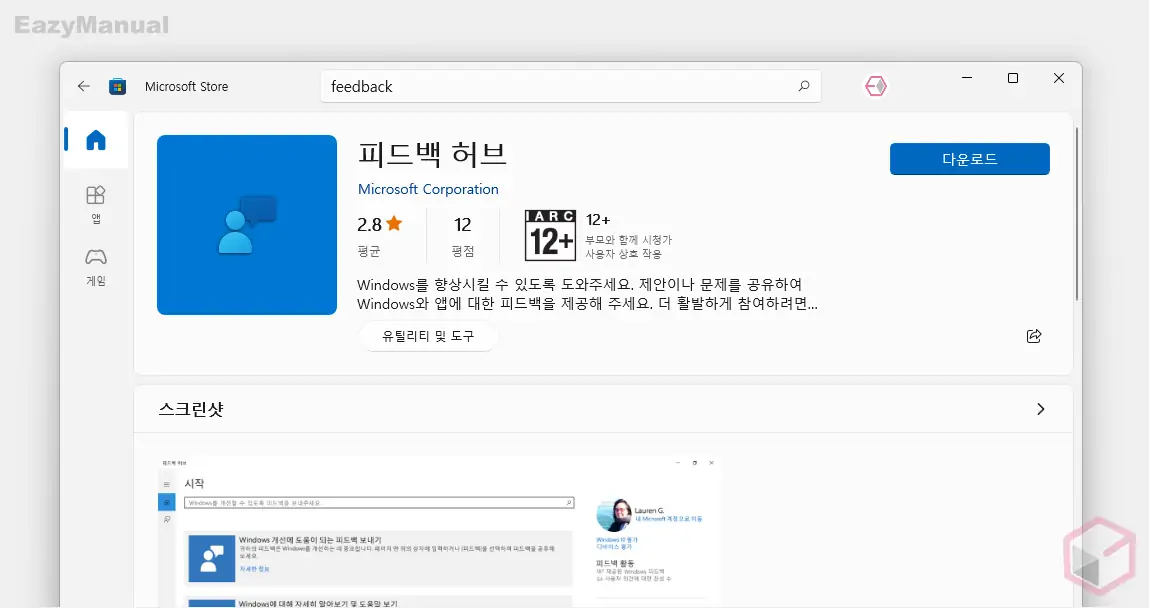The width and height of the screenshot is (1149, 608).
Task: Select the 유틸리티 및 도구 category tag
Action: click(429, 337)
